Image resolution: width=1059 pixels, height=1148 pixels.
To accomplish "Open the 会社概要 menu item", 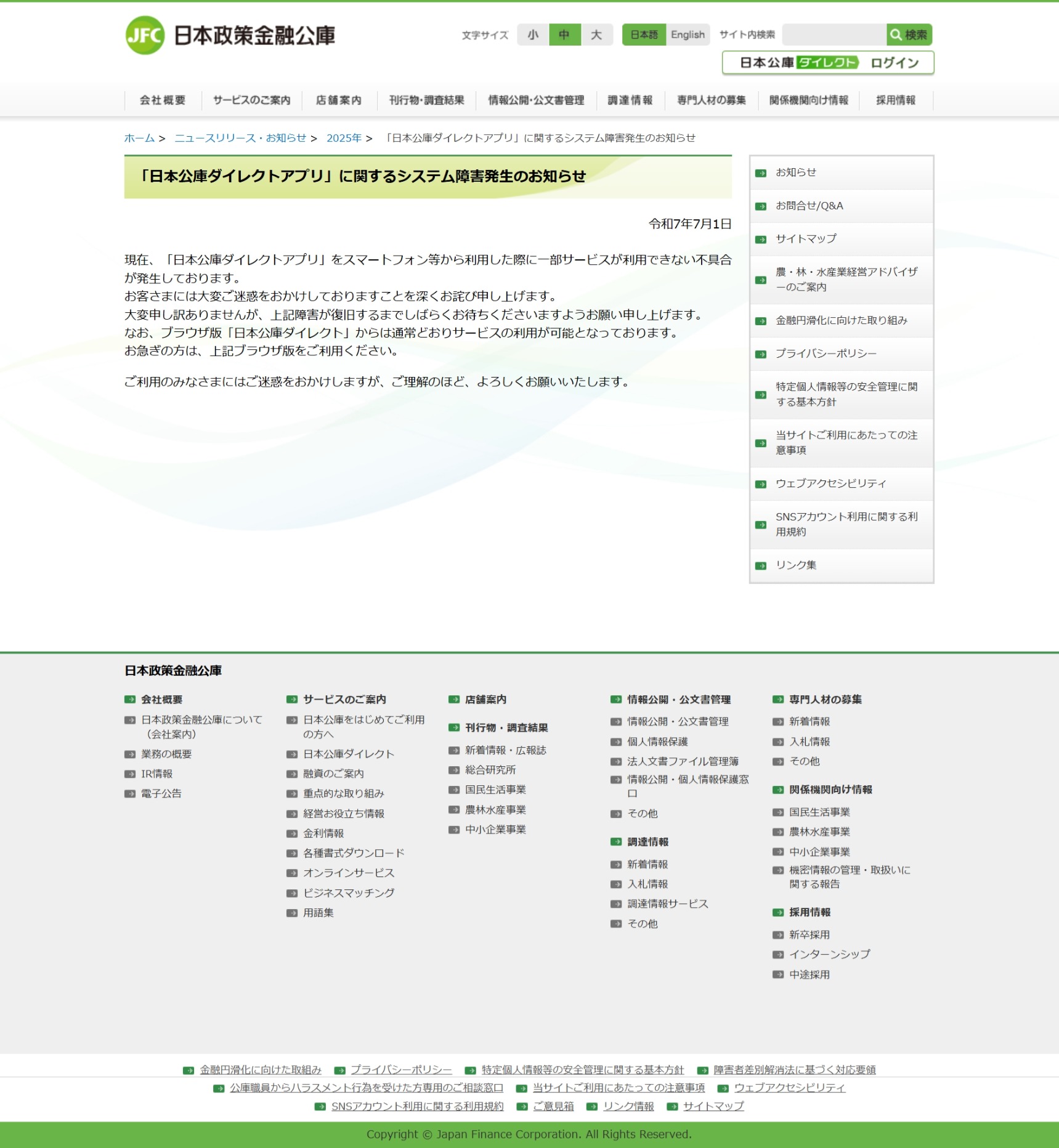I will 163,100.
